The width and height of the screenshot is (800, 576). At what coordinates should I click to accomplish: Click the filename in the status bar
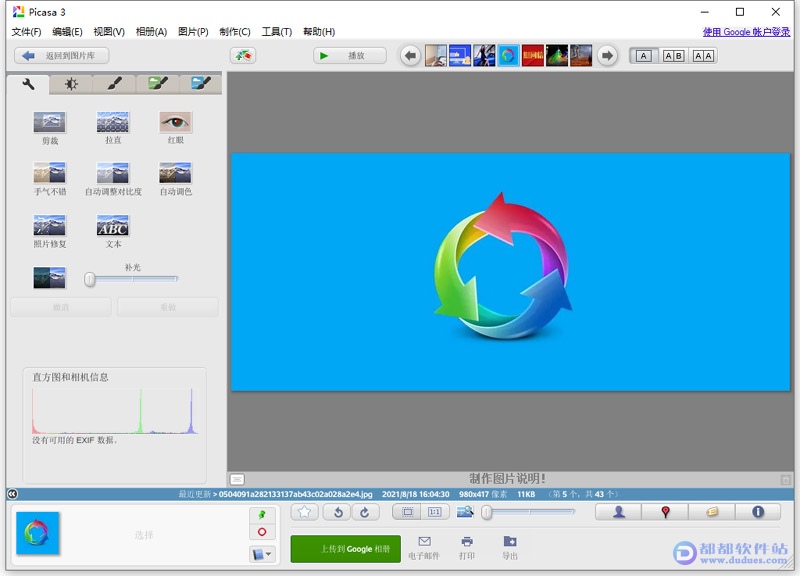point(295,494)
